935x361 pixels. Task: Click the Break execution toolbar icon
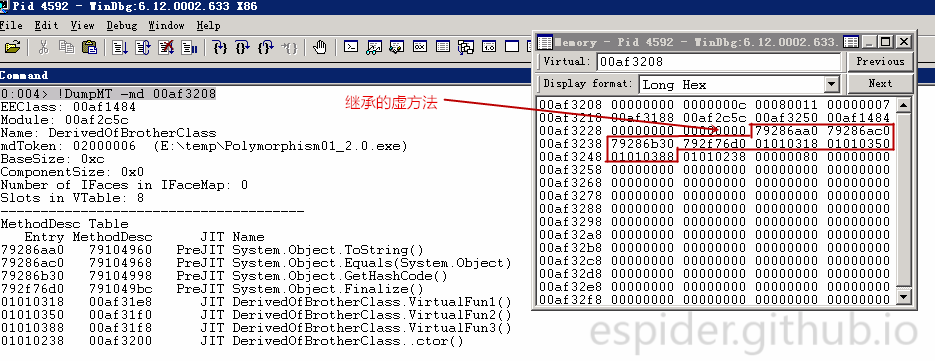click(190, 47)
